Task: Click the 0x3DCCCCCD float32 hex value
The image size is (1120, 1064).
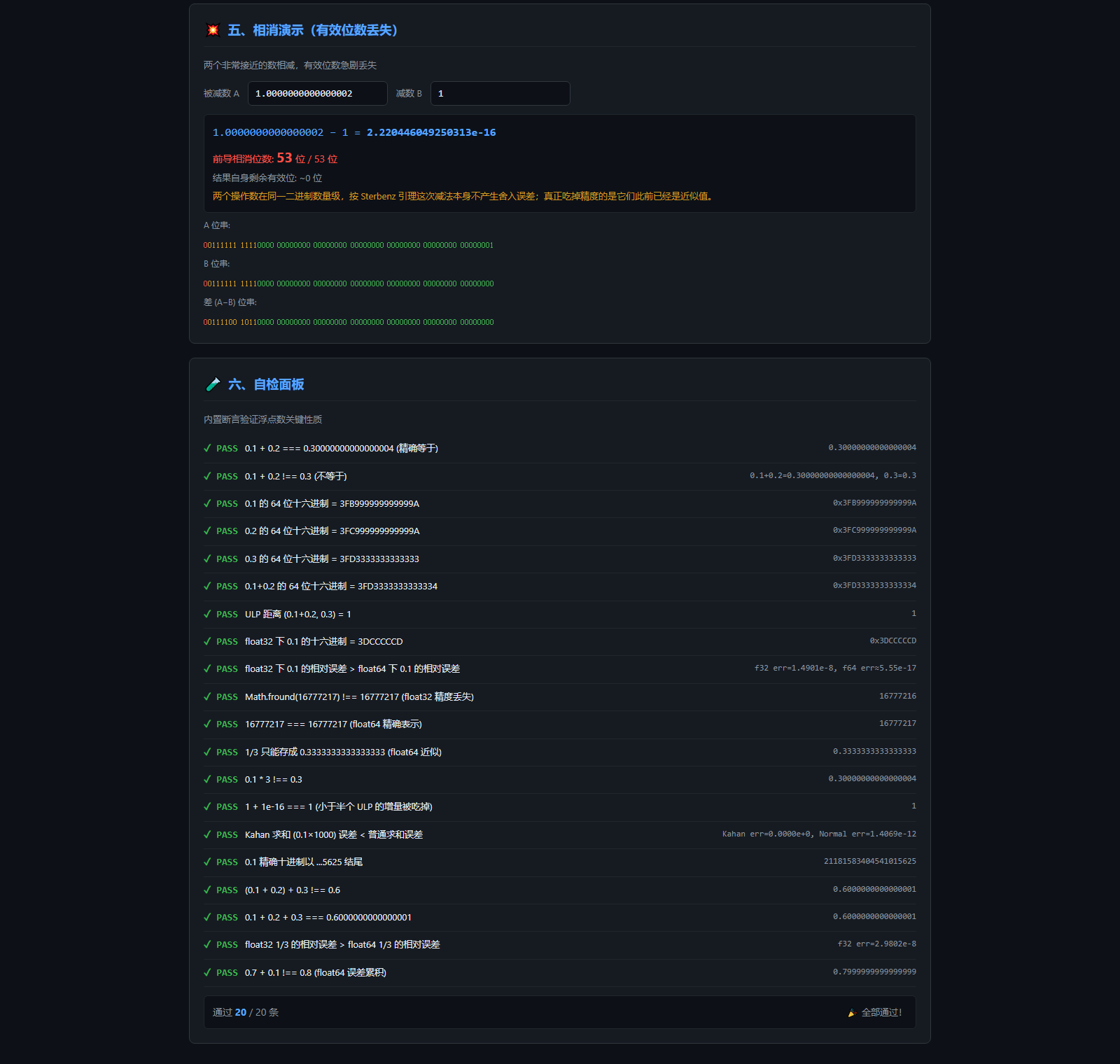Action: point(892,640)
